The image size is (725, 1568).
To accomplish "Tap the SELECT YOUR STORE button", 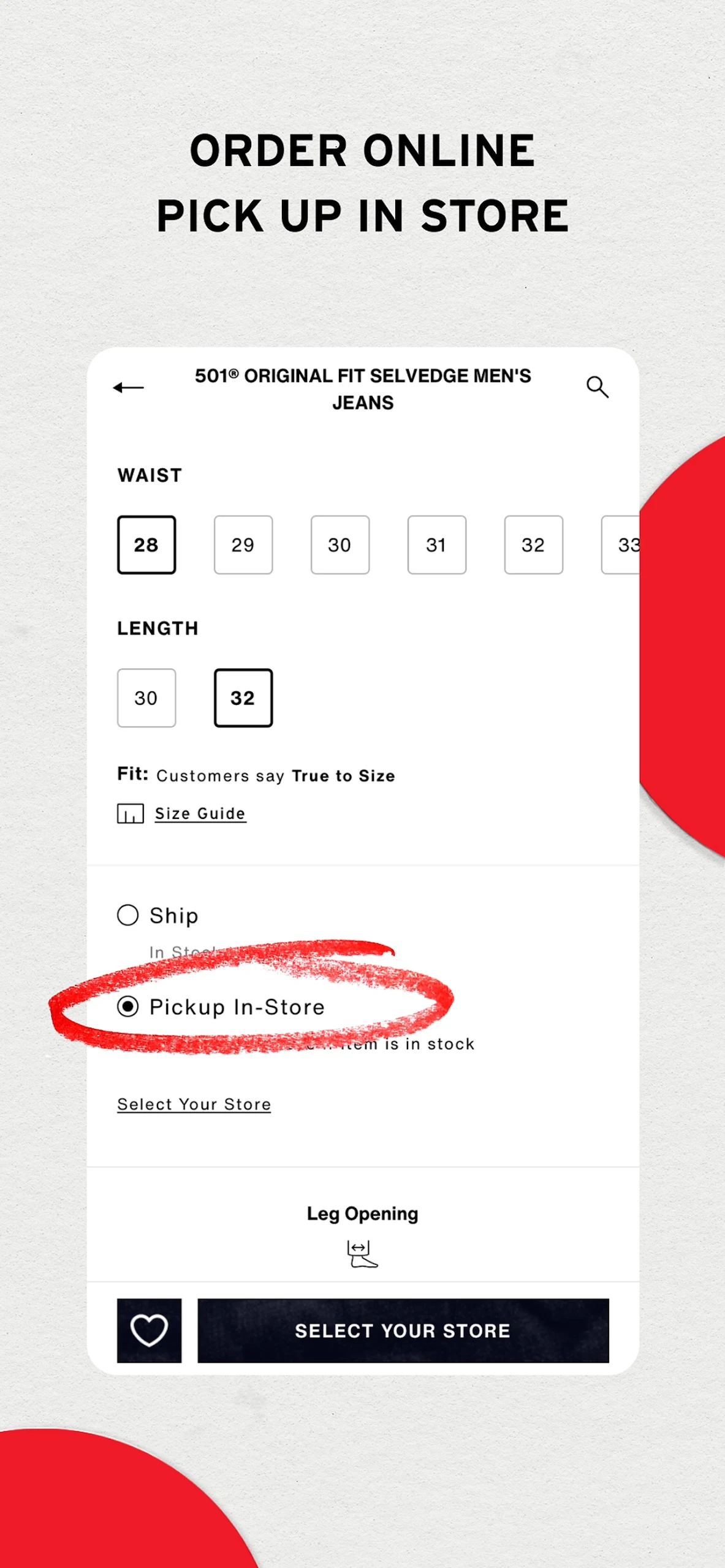I will click(x=403, y=1330).
